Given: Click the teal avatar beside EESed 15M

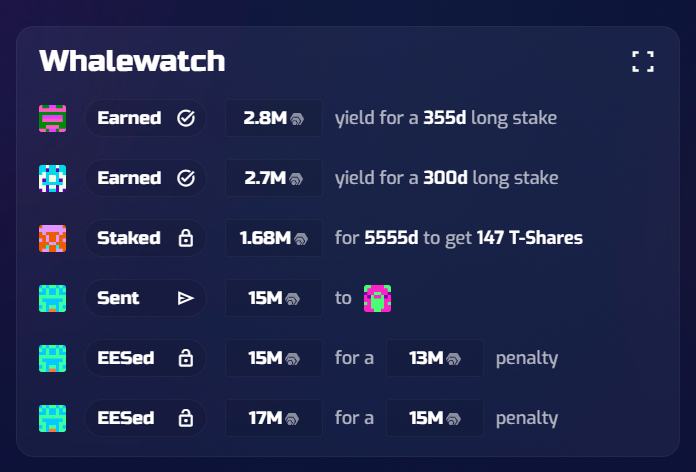Looking at the screenshot, I should (x=52, y=358).
